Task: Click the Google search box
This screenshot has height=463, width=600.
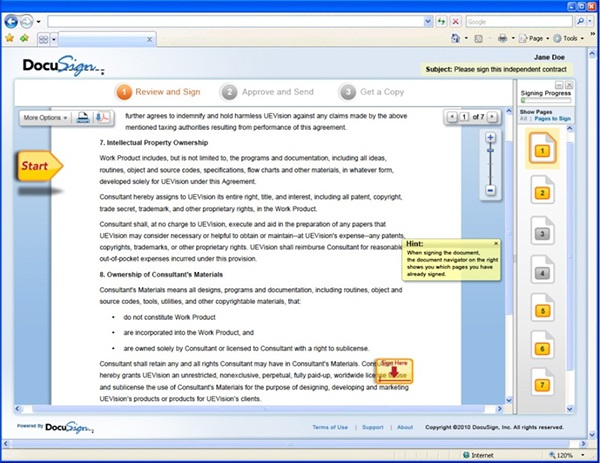Action: point(519,22)
